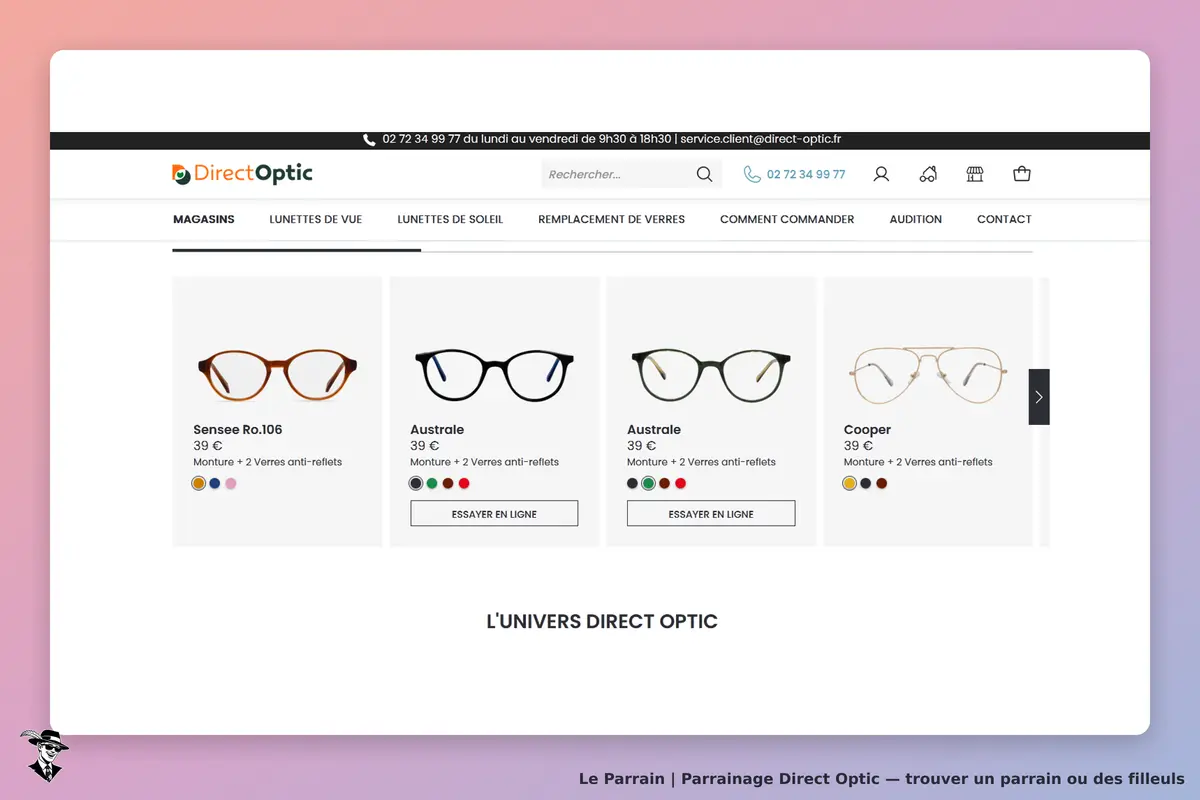This screenshot has width=1200, height=800.
Task: Click the L'UNIVERS DIRECT OPTIC heading
Action: click(x=602, y=621)
